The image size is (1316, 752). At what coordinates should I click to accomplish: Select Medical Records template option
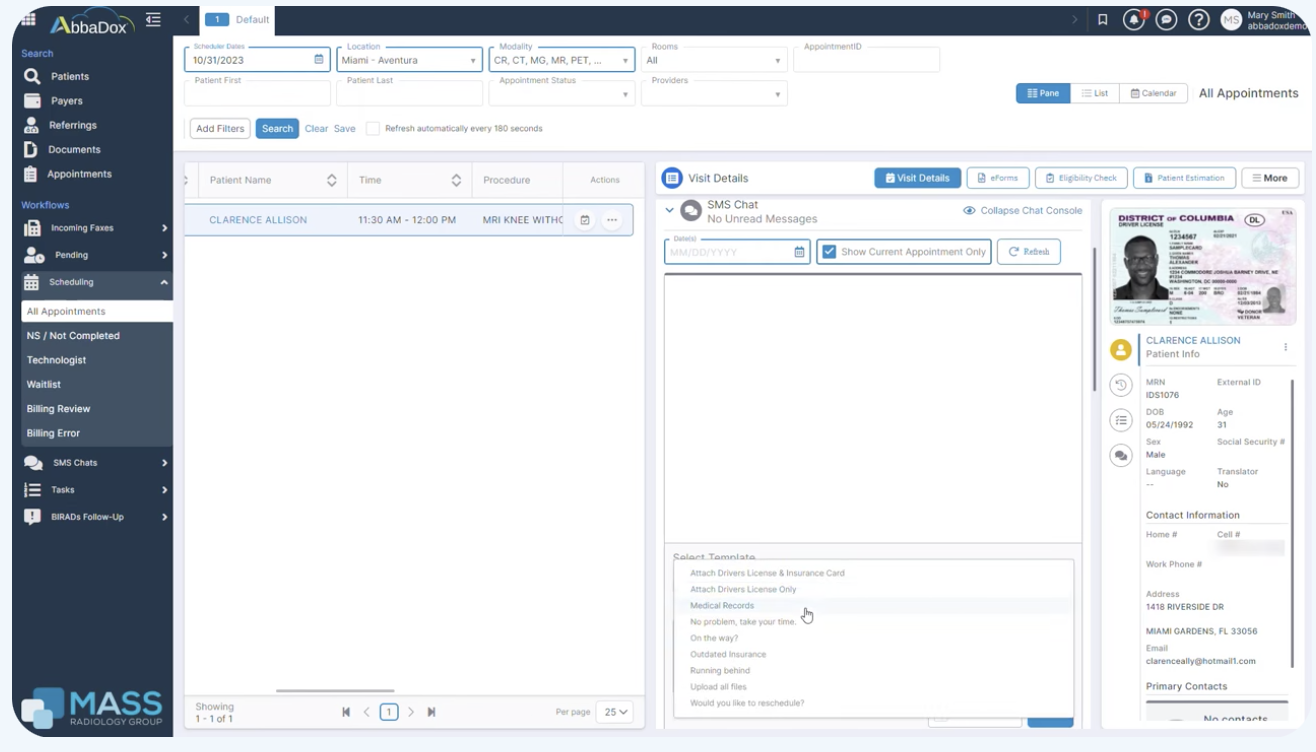point(722,606)
